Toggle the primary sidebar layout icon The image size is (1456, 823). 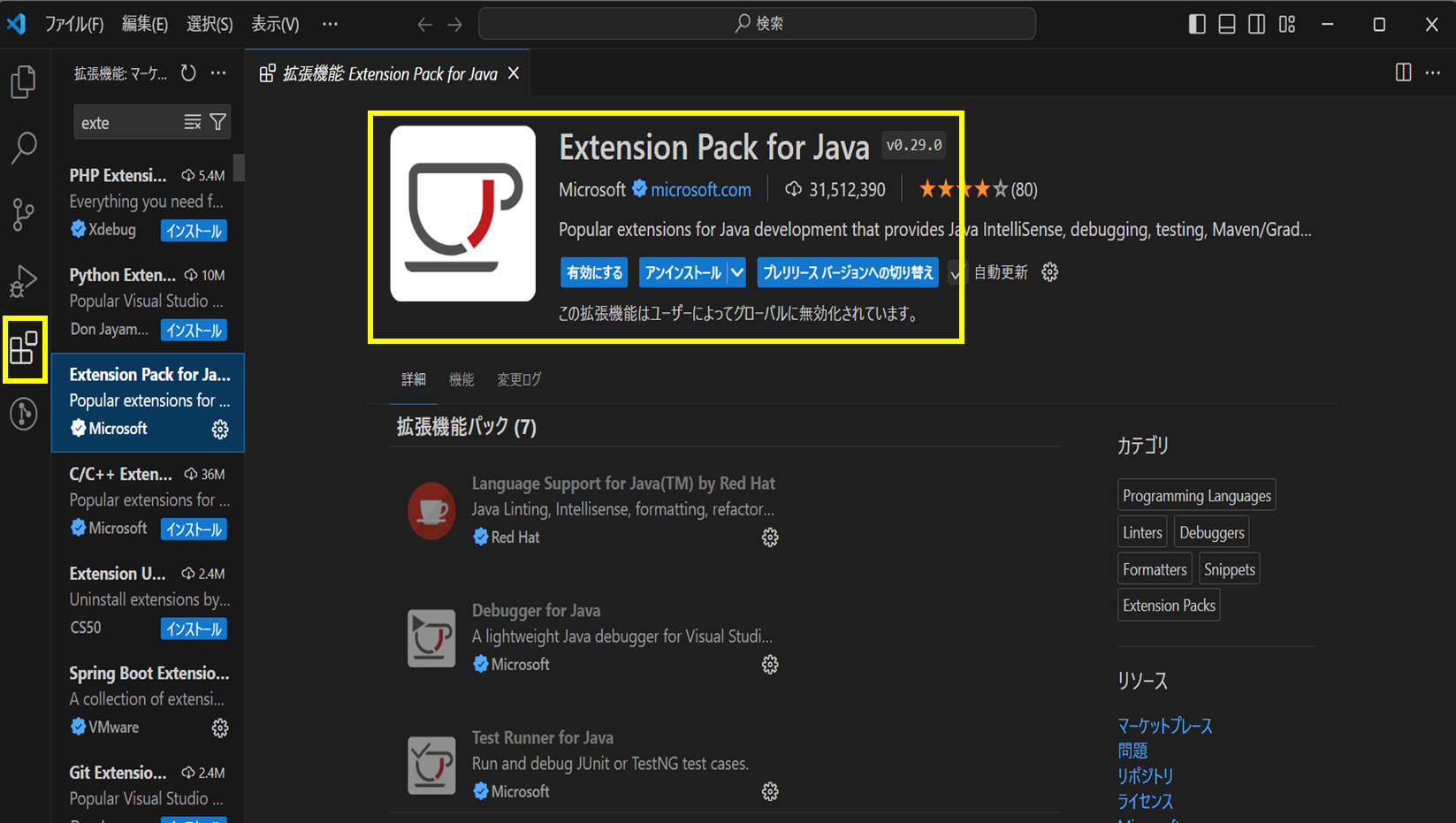[1197, 24]
